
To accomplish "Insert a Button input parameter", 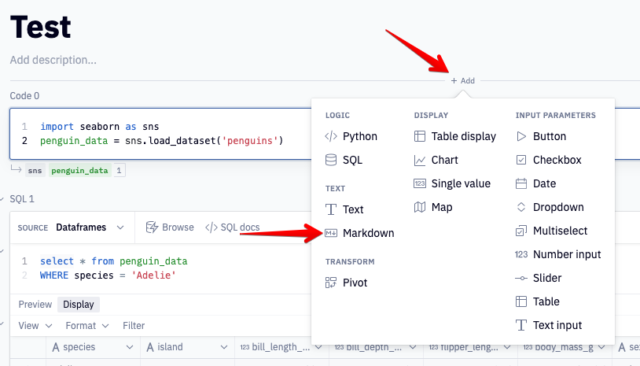I will tap(541, 136).
